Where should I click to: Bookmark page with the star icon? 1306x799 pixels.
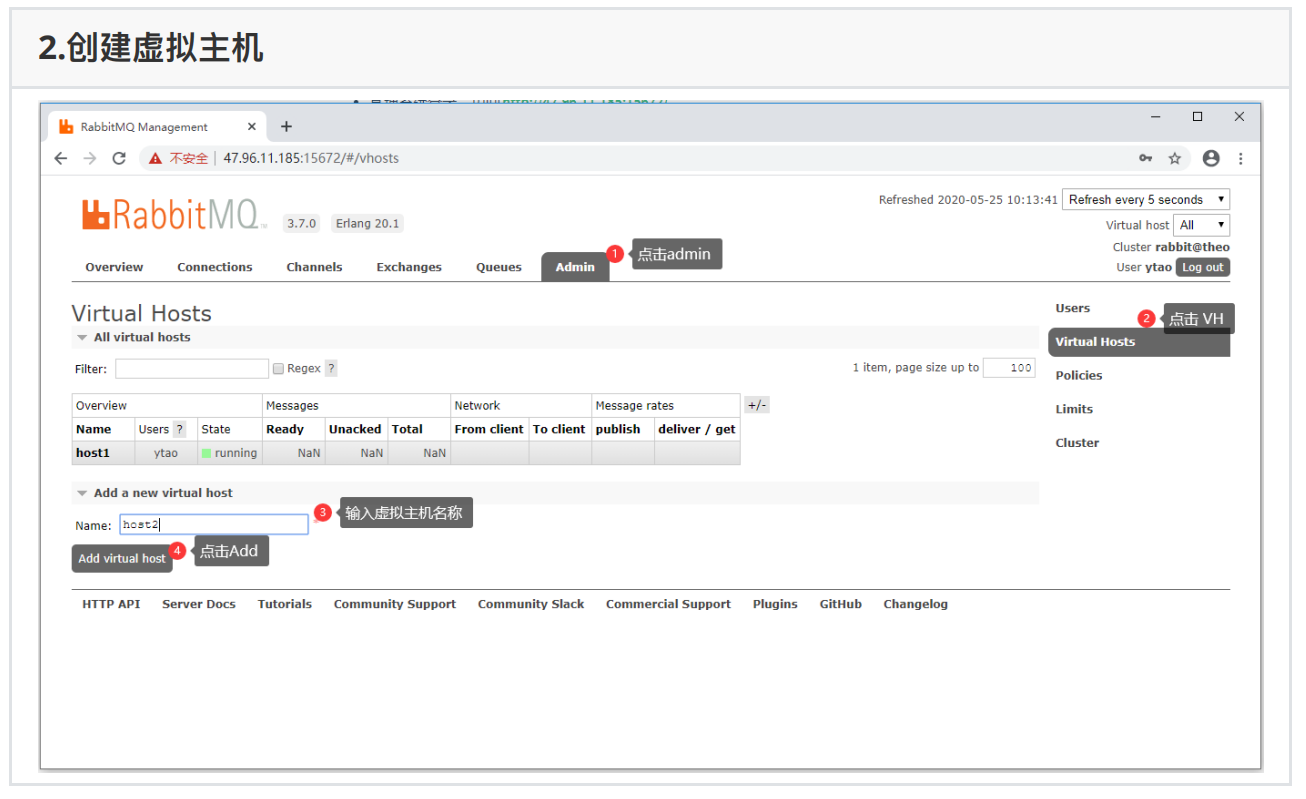(x=1175, y=158)
